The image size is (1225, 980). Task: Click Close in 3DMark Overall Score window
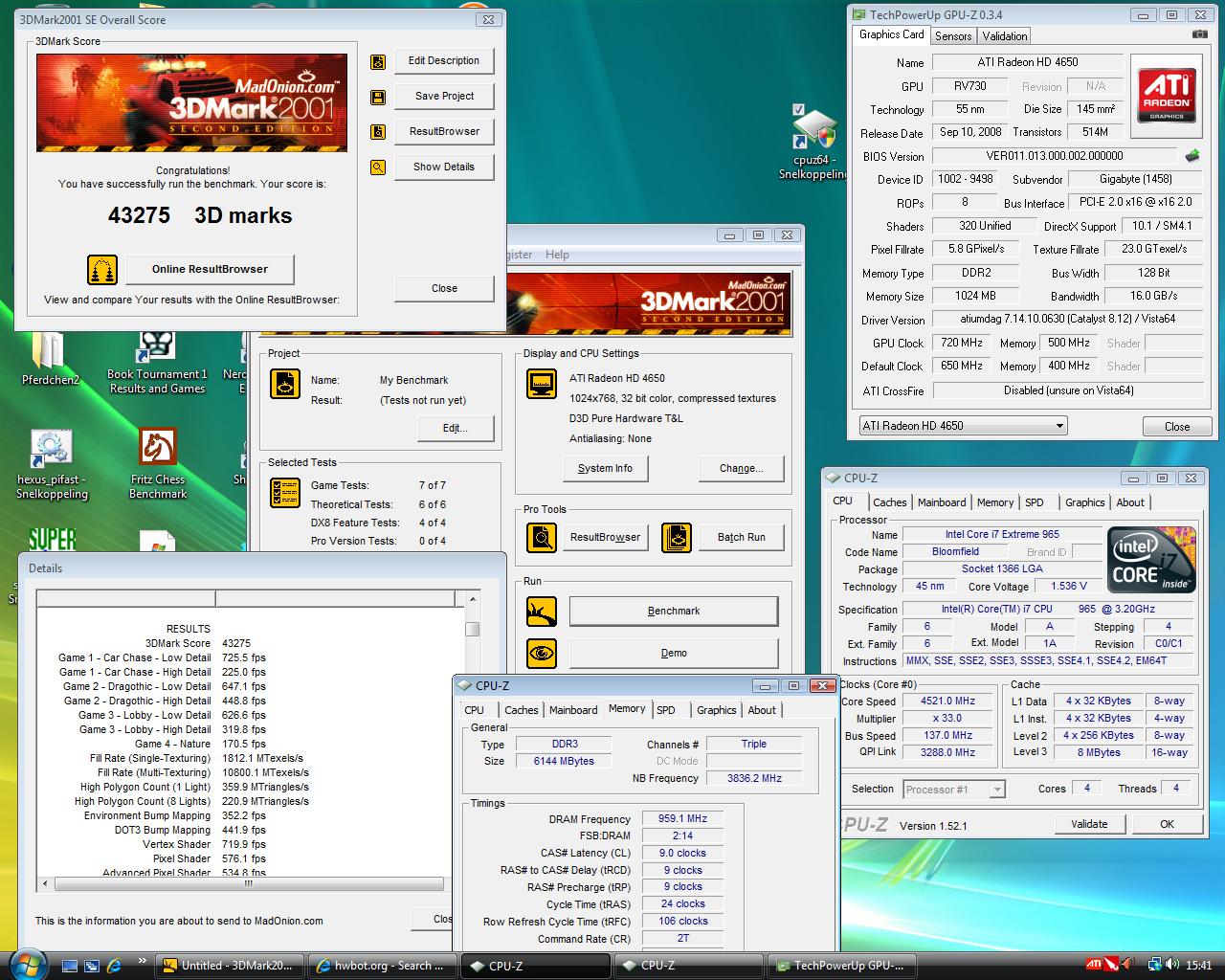444,288
